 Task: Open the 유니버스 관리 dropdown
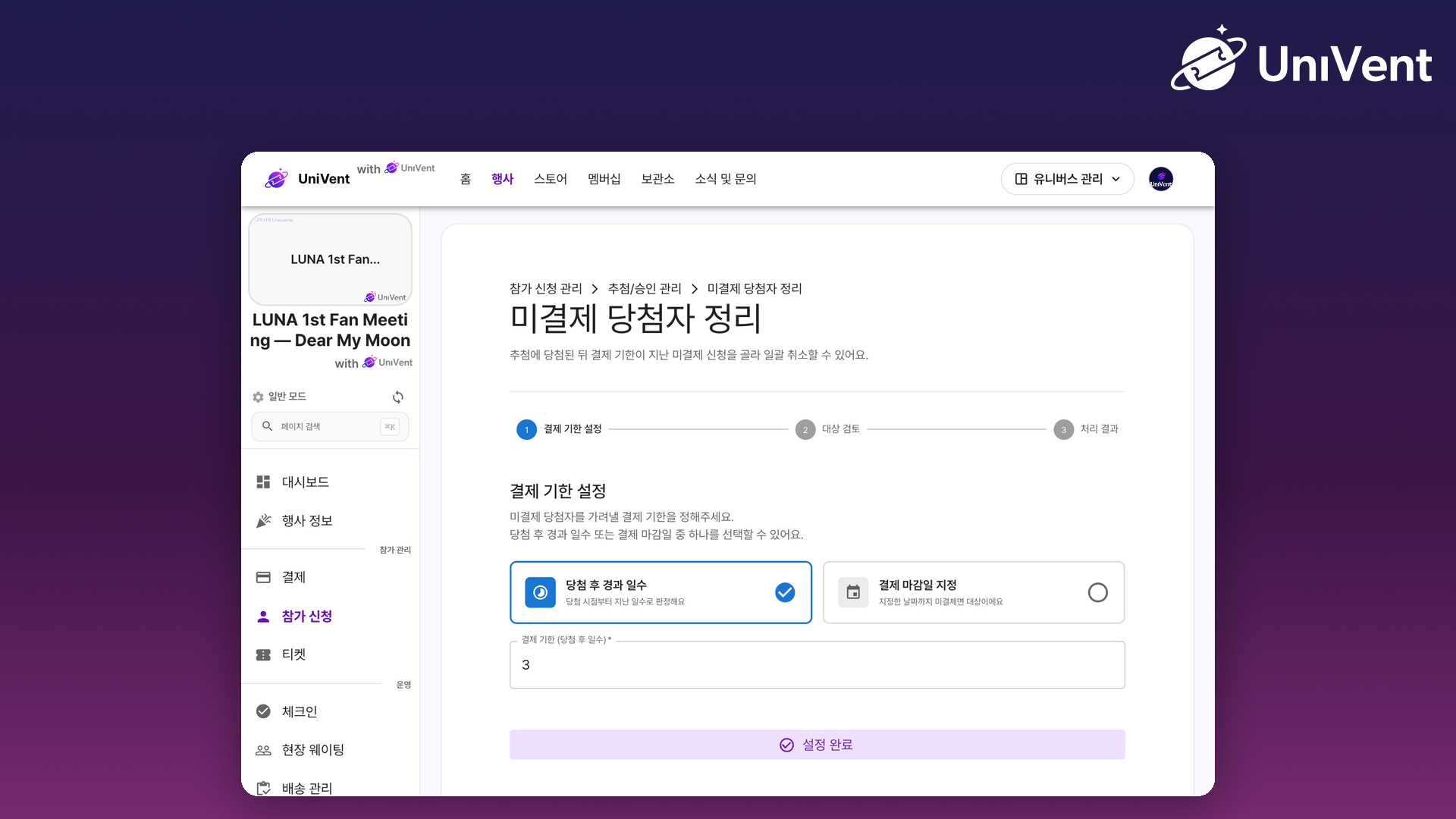[x=1067, y=179]
